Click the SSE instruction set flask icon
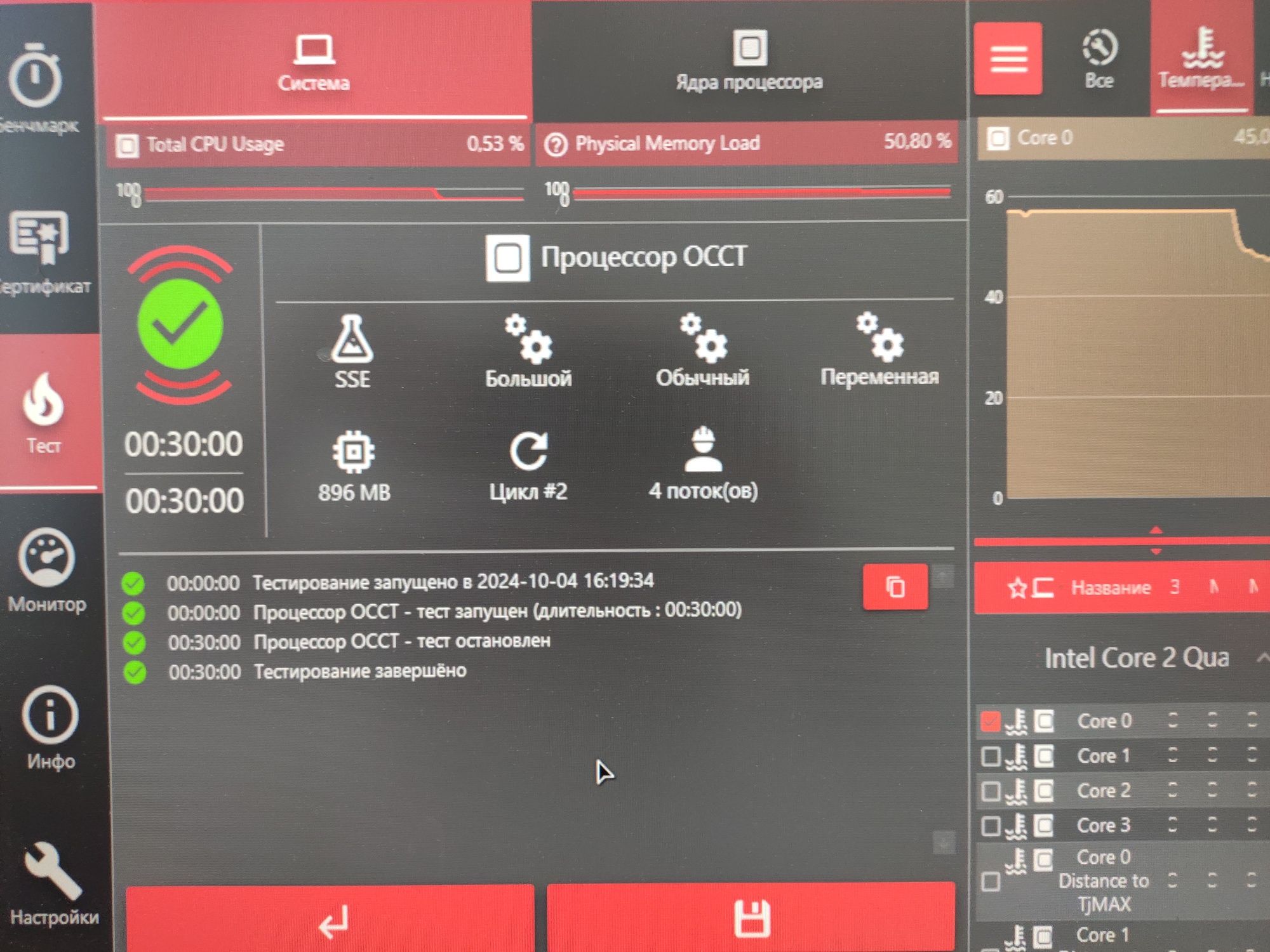The width and height of the screenshot is (1270, 952). coord(352,340)
